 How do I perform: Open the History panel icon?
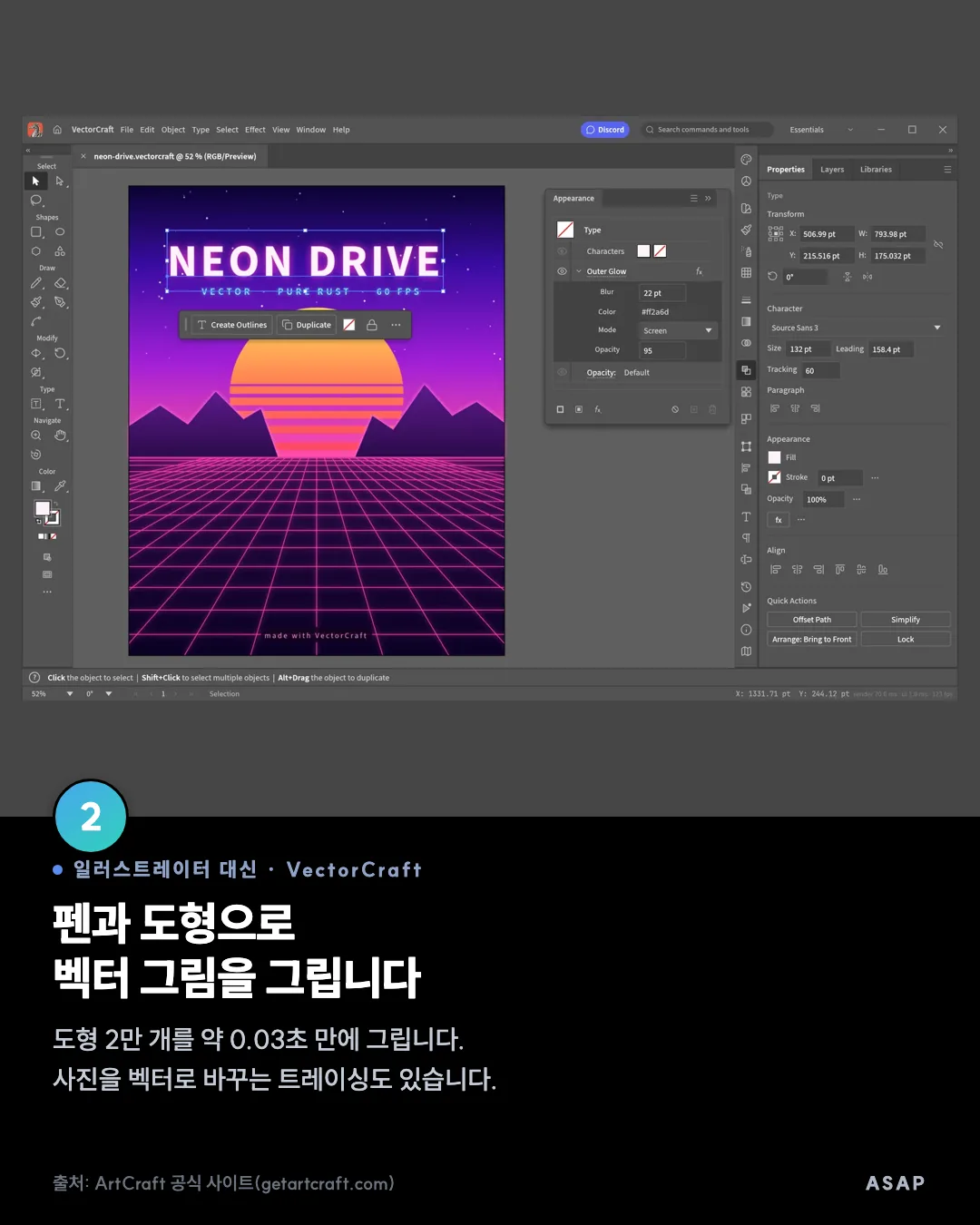coord(746,587)
